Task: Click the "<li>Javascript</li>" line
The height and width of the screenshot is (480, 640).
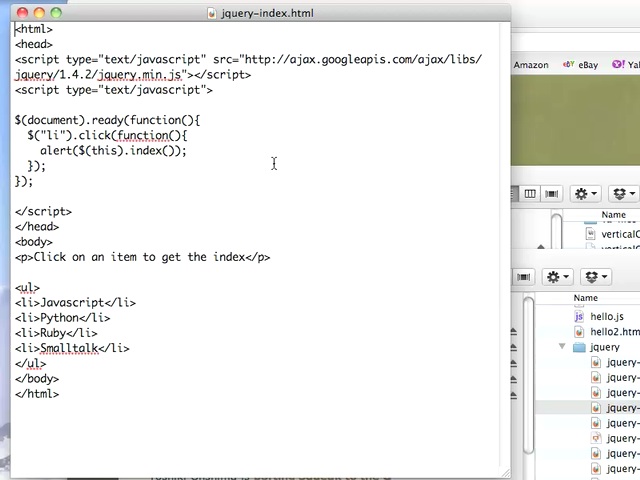Action: (x=75, y=302)
